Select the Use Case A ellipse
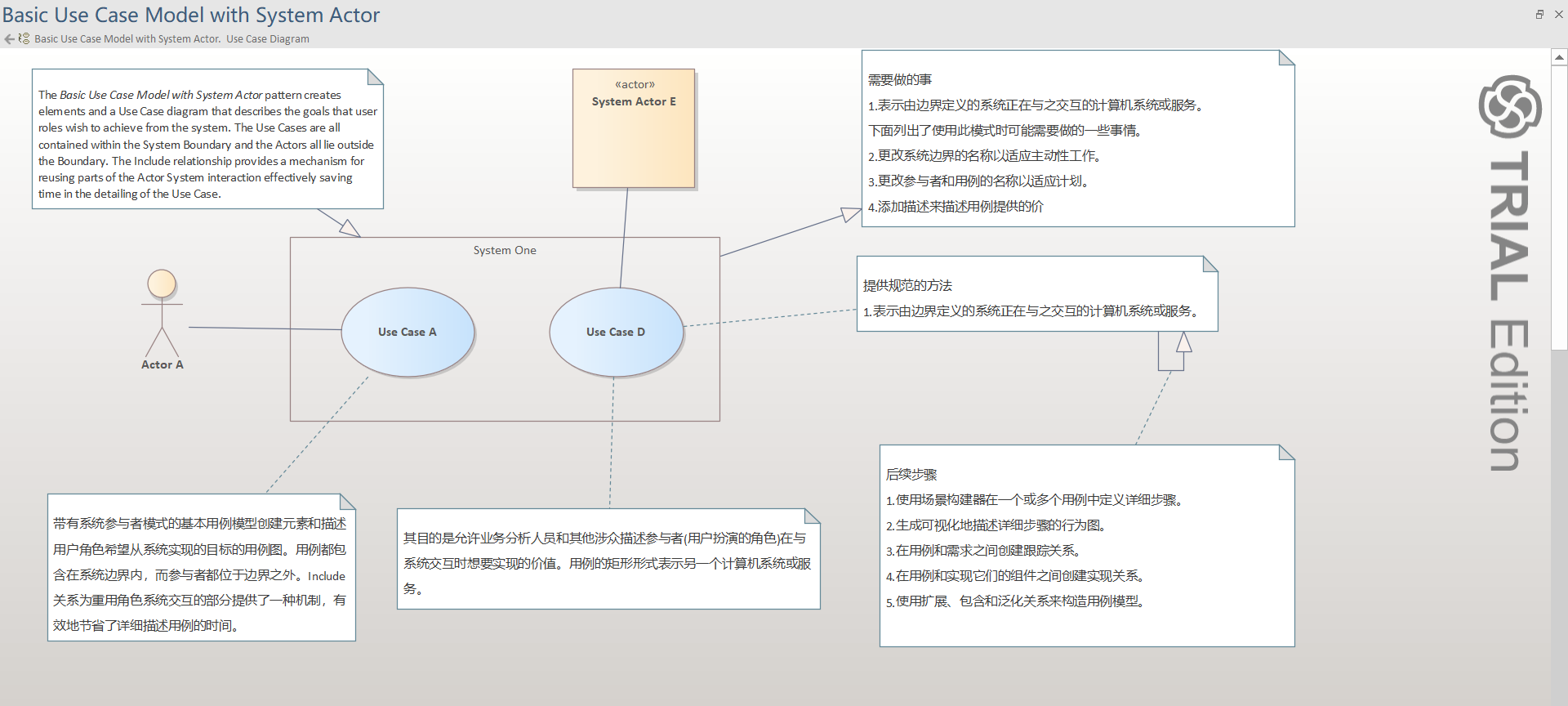Image resolution: width=1568 pixels, height=706 pixels. pos(408,332)
